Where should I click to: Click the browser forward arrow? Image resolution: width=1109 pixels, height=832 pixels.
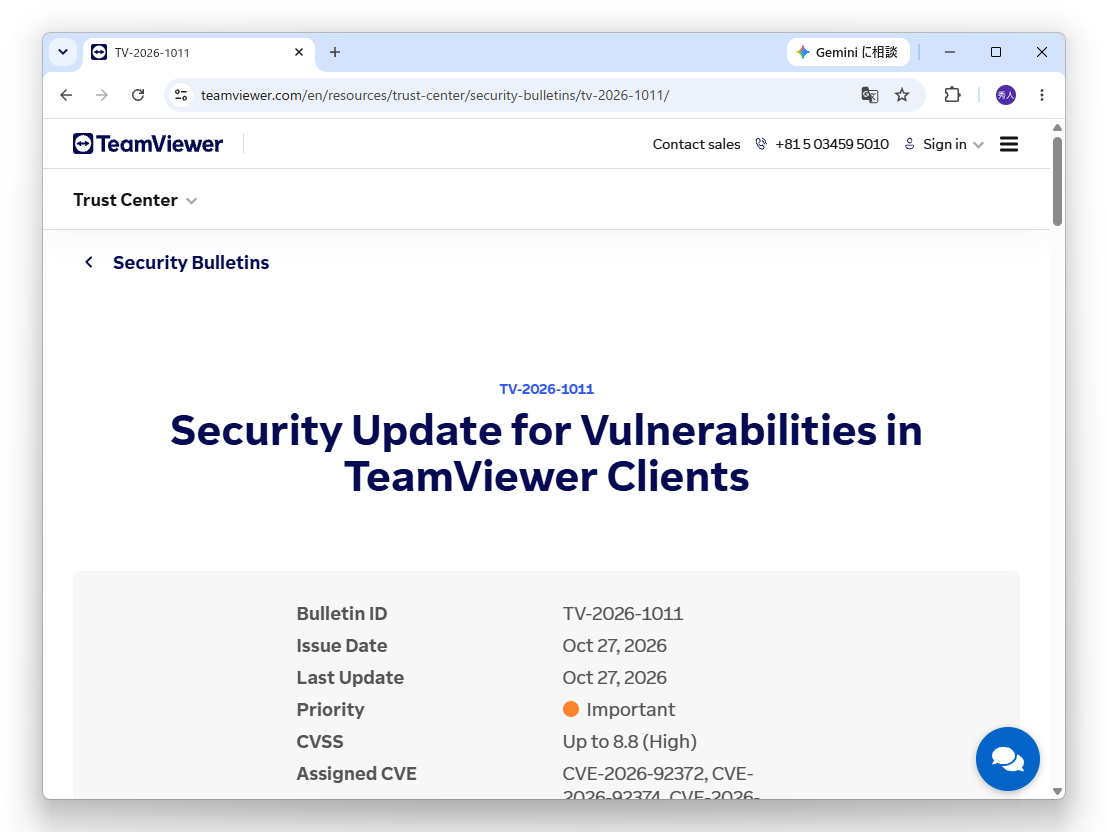click(x=102, y=95)
